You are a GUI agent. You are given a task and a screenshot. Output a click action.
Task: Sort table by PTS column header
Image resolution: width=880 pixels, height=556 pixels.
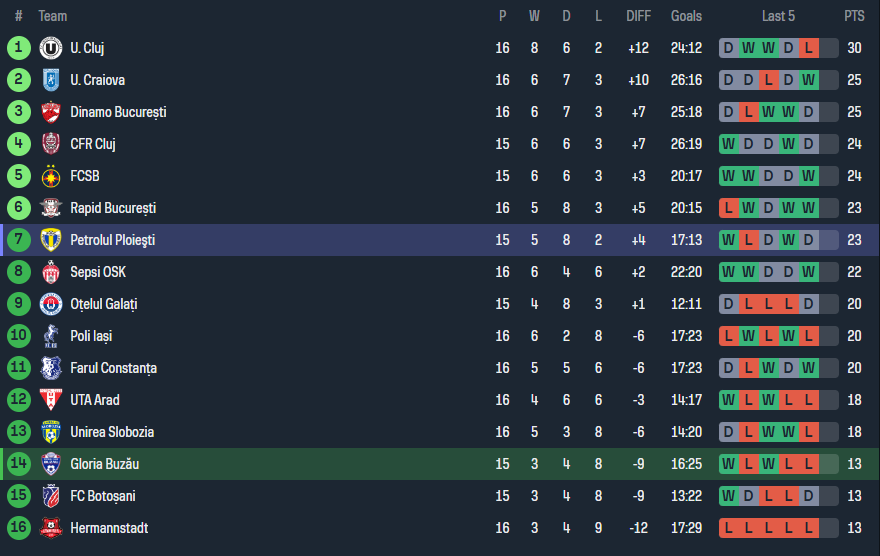(853, 16)
